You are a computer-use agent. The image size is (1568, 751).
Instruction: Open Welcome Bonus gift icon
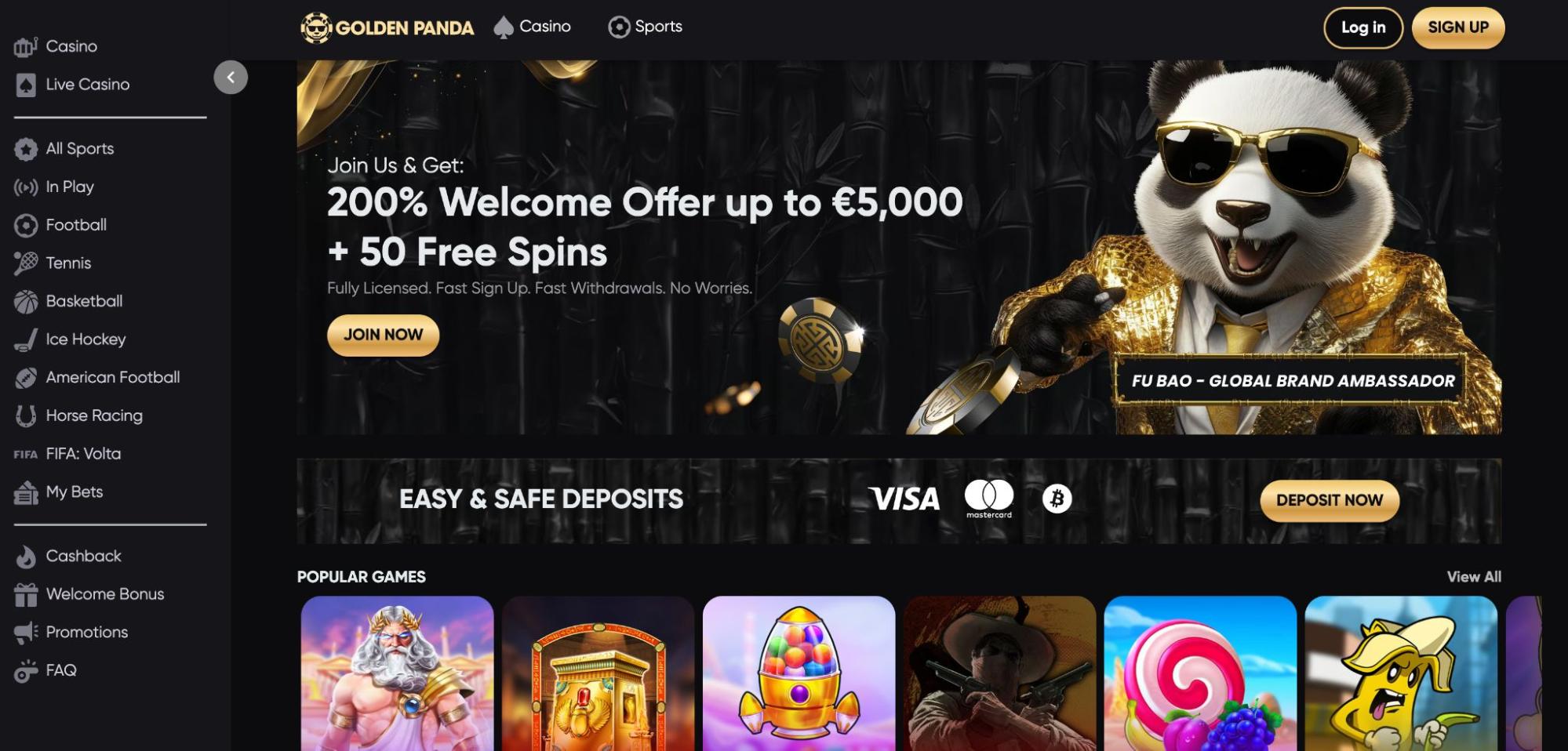click(26, 594)
